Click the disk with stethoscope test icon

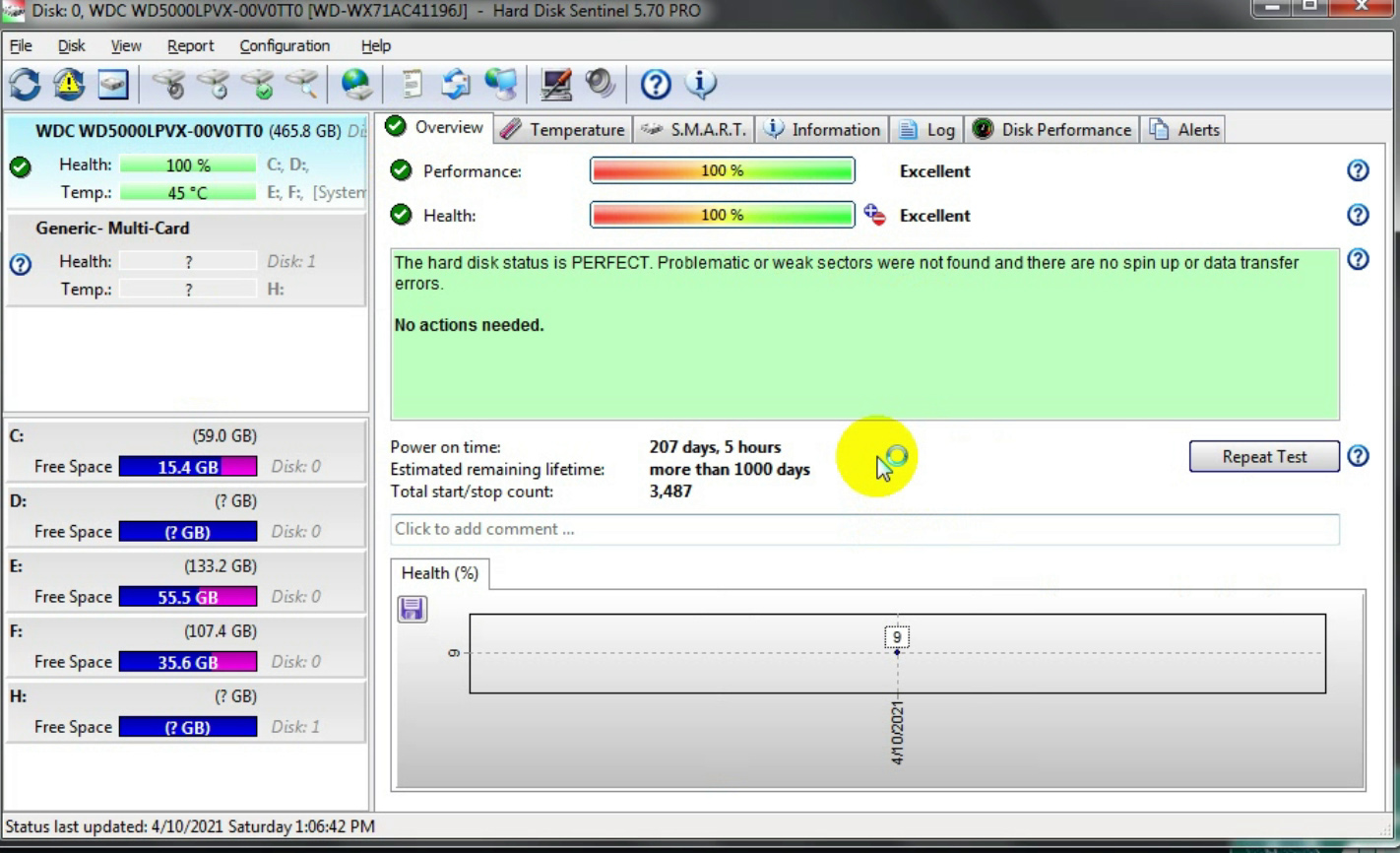point(172,85)
